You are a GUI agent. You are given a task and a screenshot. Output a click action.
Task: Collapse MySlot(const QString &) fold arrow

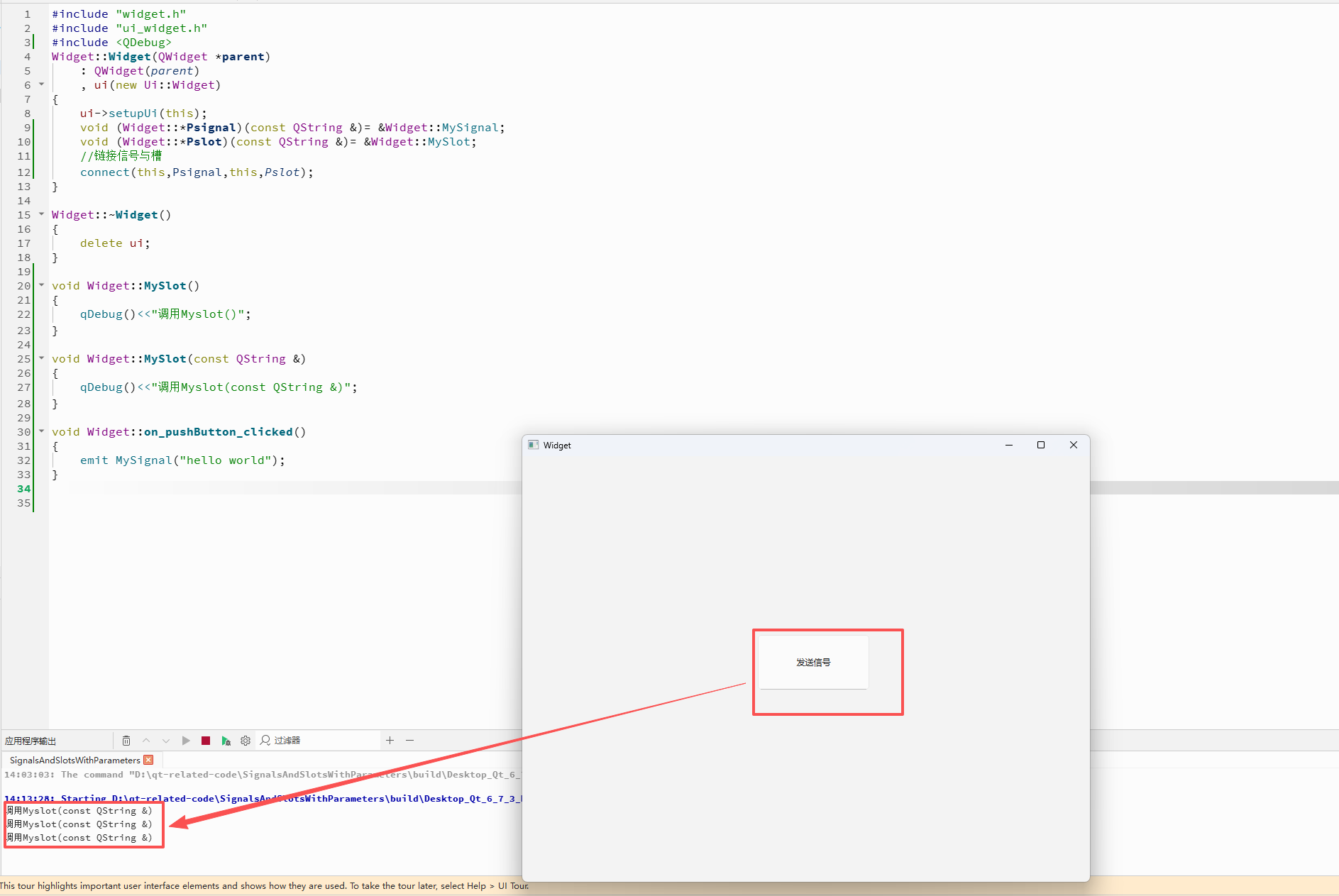pos(41,358)
